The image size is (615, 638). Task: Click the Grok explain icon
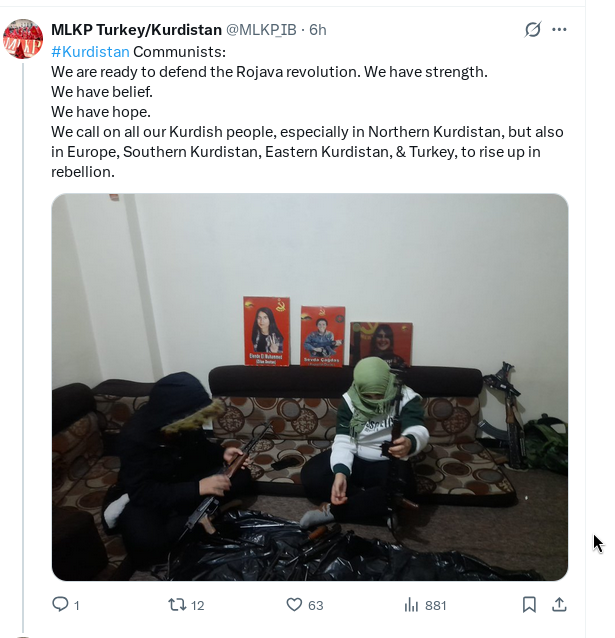tap(532, 29)
